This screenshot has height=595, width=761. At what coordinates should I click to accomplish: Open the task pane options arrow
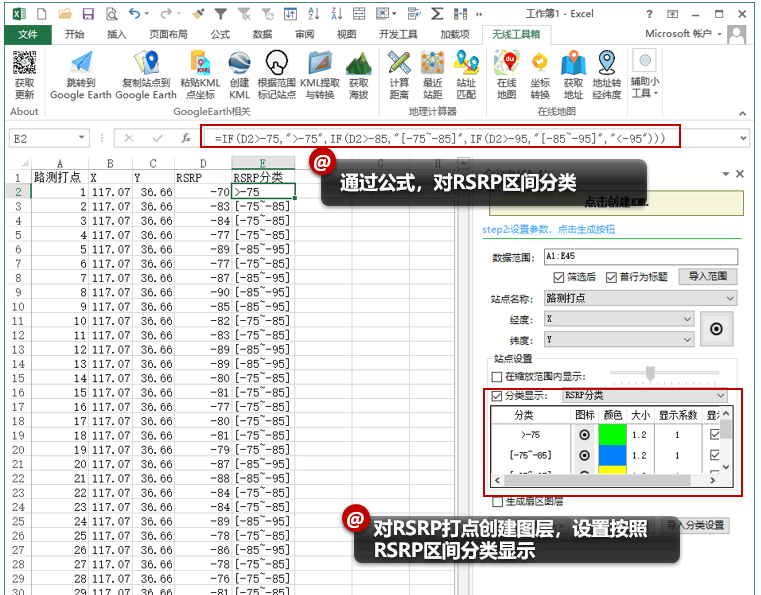(726, 174)
